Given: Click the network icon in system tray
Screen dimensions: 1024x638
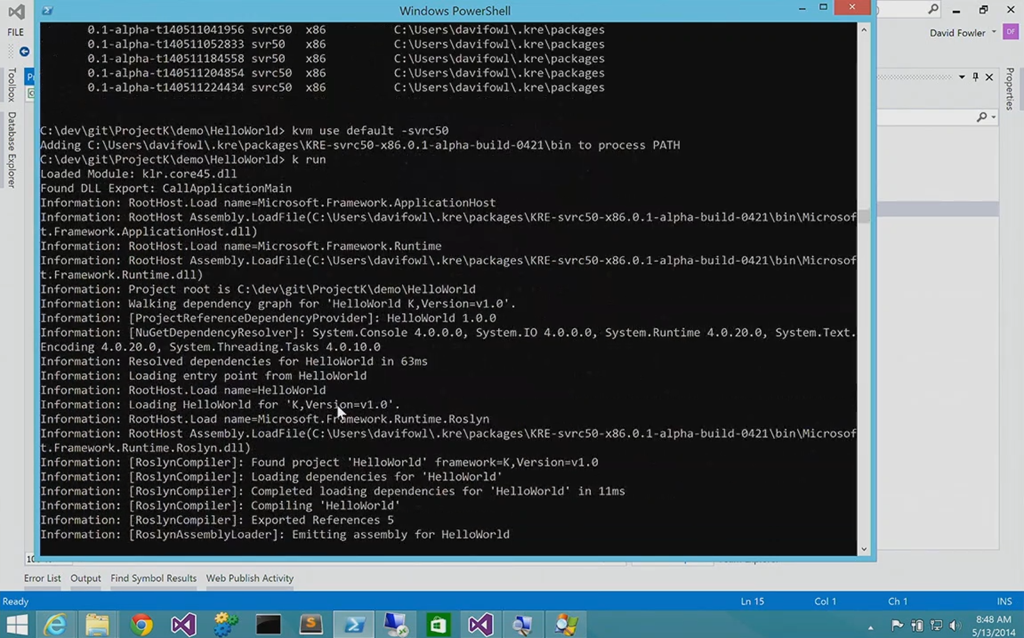Looking at the screenshot, I should [936, 626].
